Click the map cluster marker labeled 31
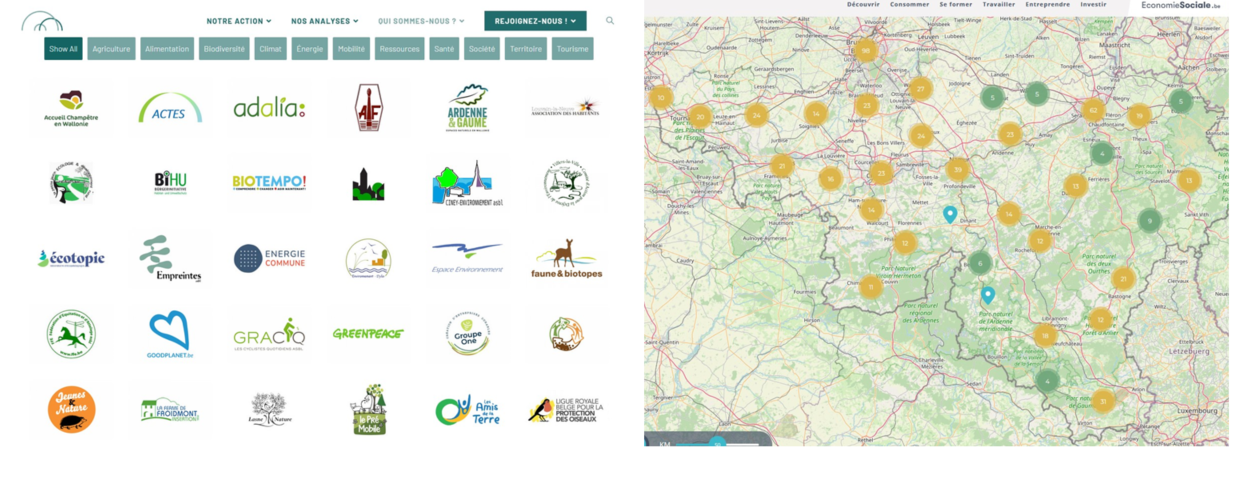The width and height of the screenshot is (1252, 497). pos(1103,401)
